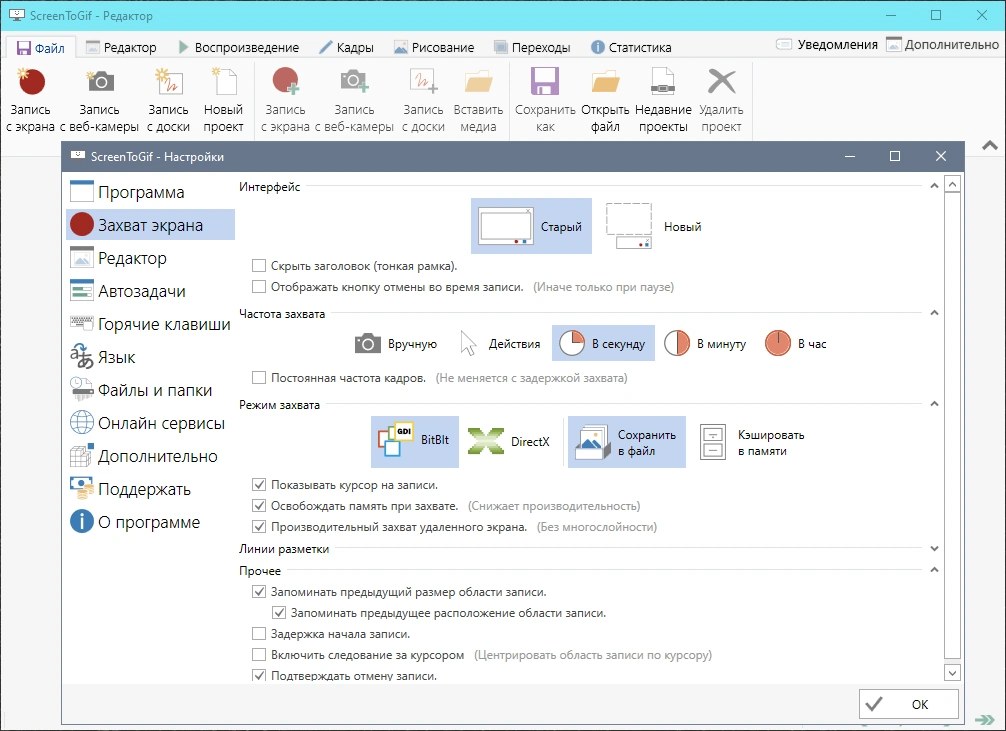The image size is (1006, 731).
Task: Open Онлайн сервисы settings page
Action: coord(150,423)
